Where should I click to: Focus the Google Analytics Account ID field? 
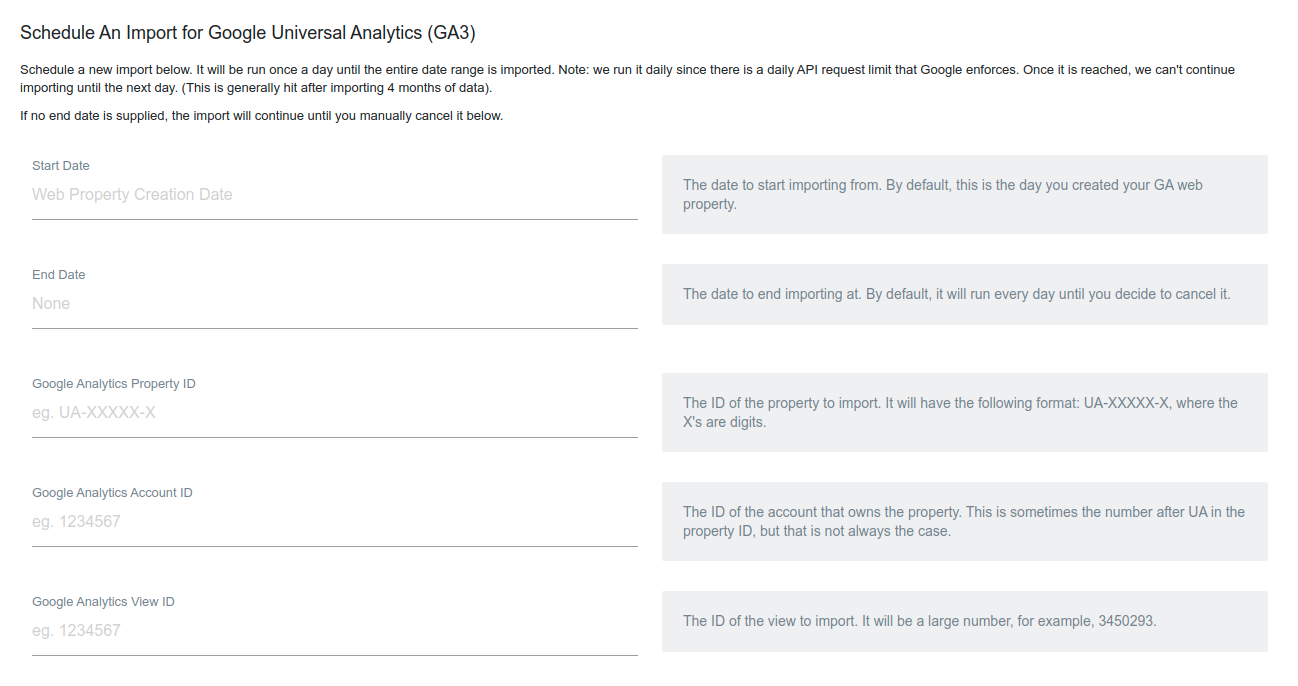pos(334,522)
